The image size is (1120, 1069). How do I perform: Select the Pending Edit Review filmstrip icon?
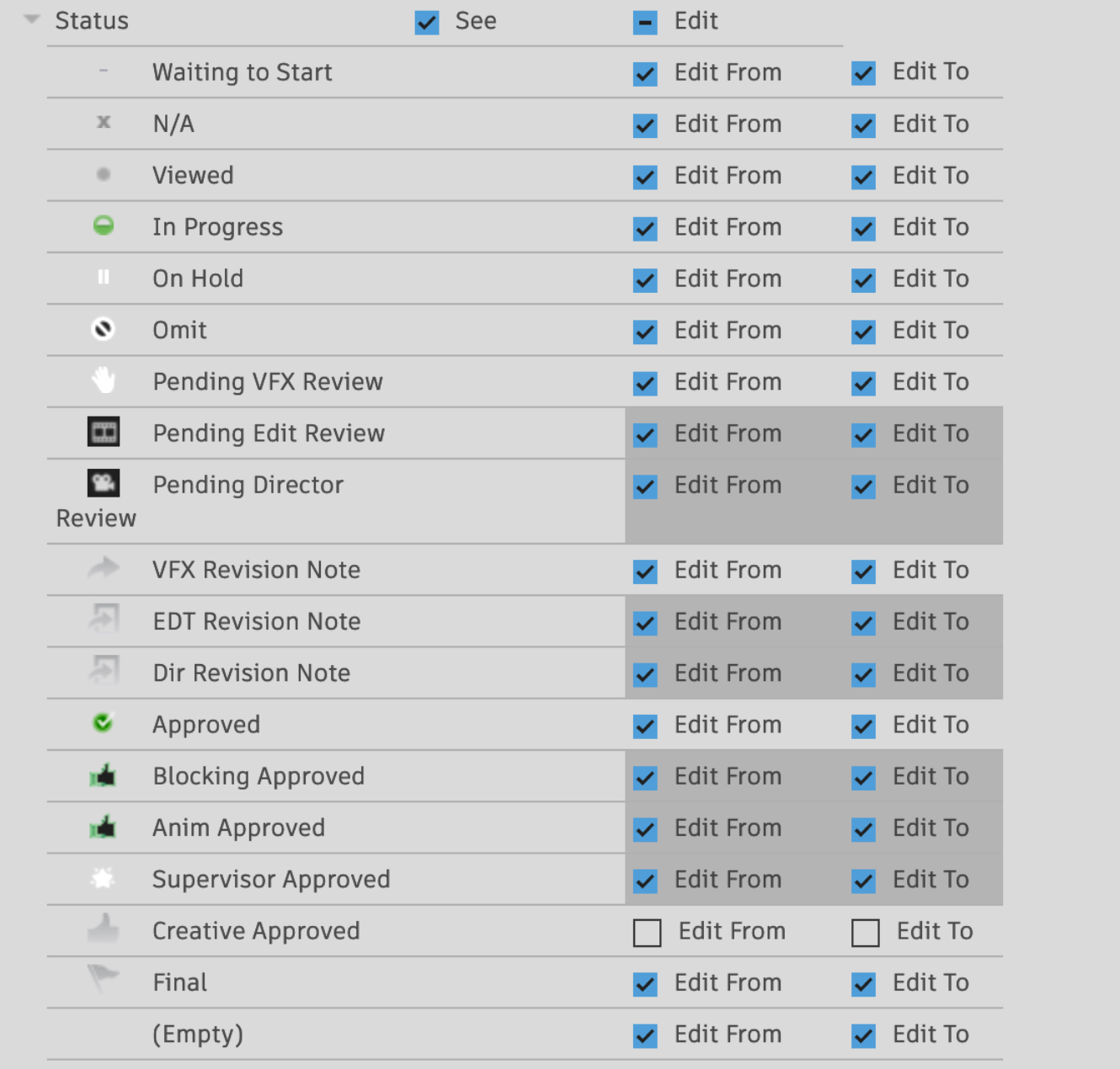[104, 432]
